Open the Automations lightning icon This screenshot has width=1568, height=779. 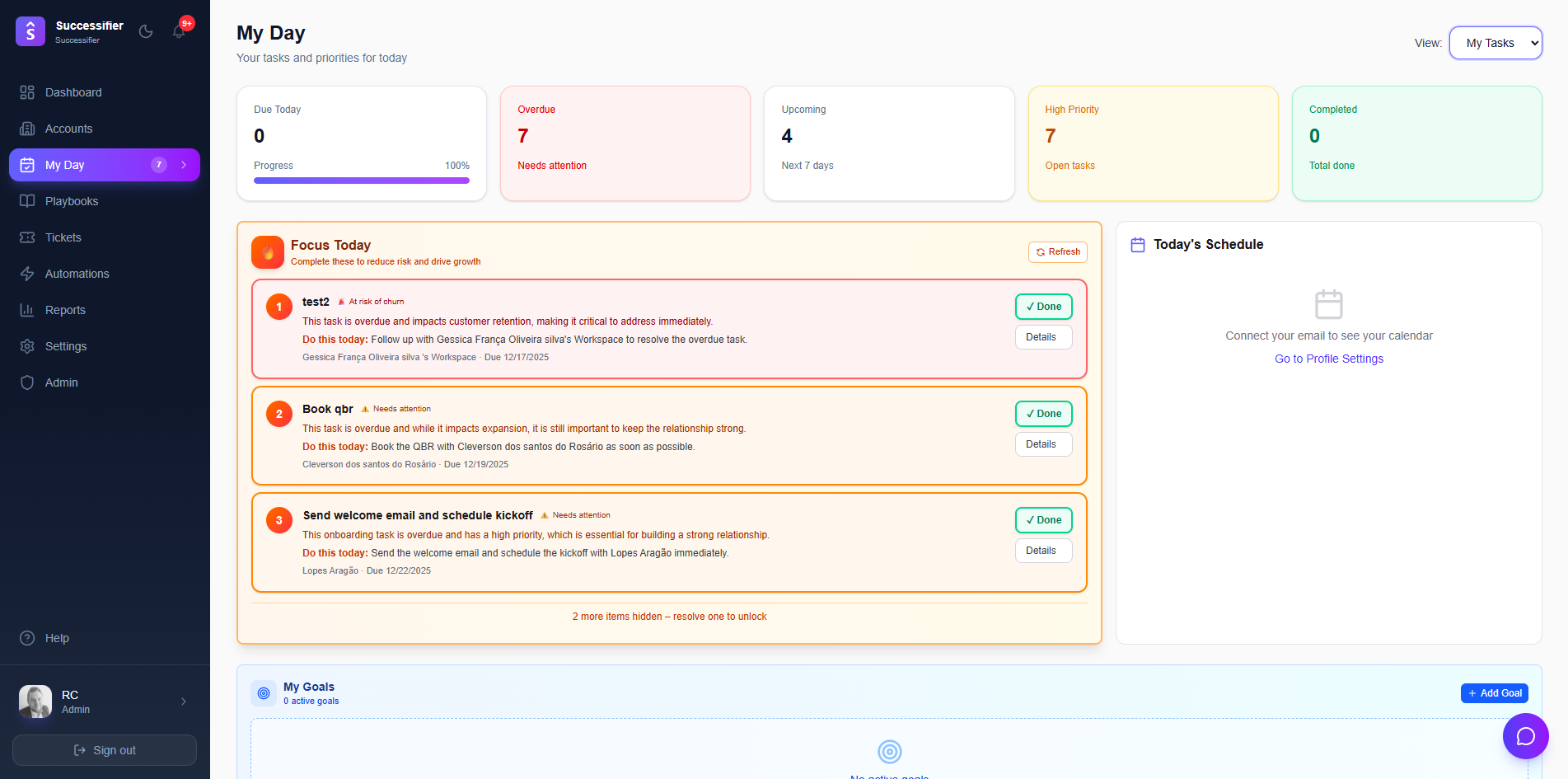pyautogui.click(x=27, y=274)
